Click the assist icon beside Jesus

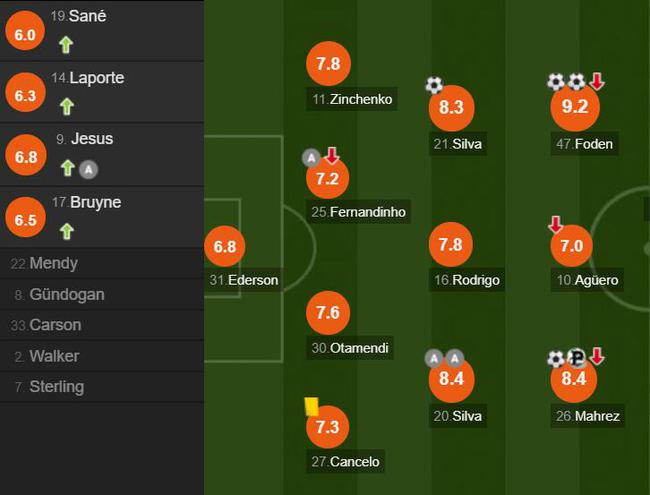[x=88, y=168]
